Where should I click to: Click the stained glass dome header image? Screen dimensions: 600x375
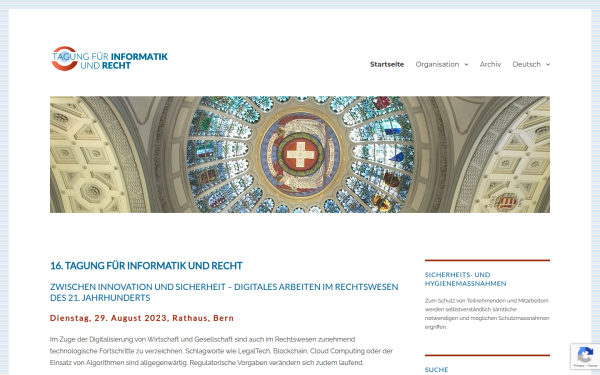click(x=300, y=154)
